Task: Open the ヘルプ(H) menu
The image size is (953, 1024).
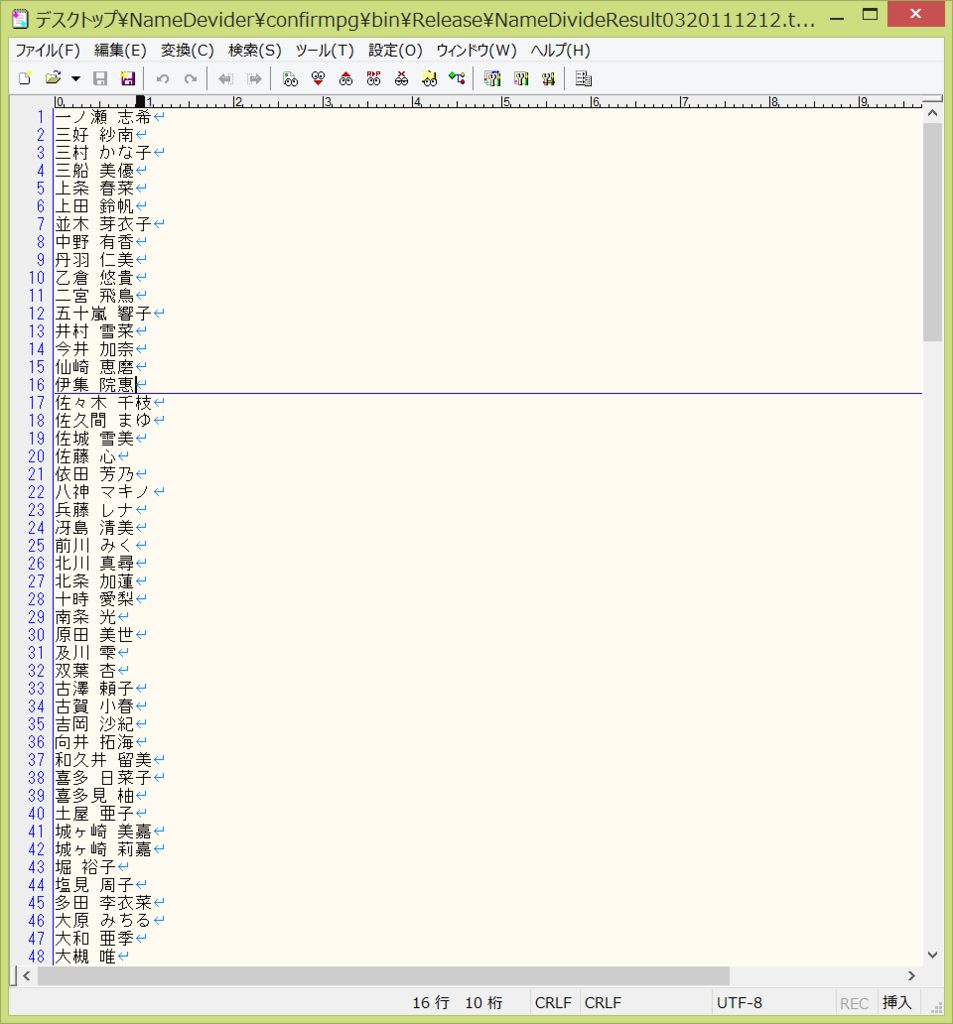Action: tap(560, 50)
